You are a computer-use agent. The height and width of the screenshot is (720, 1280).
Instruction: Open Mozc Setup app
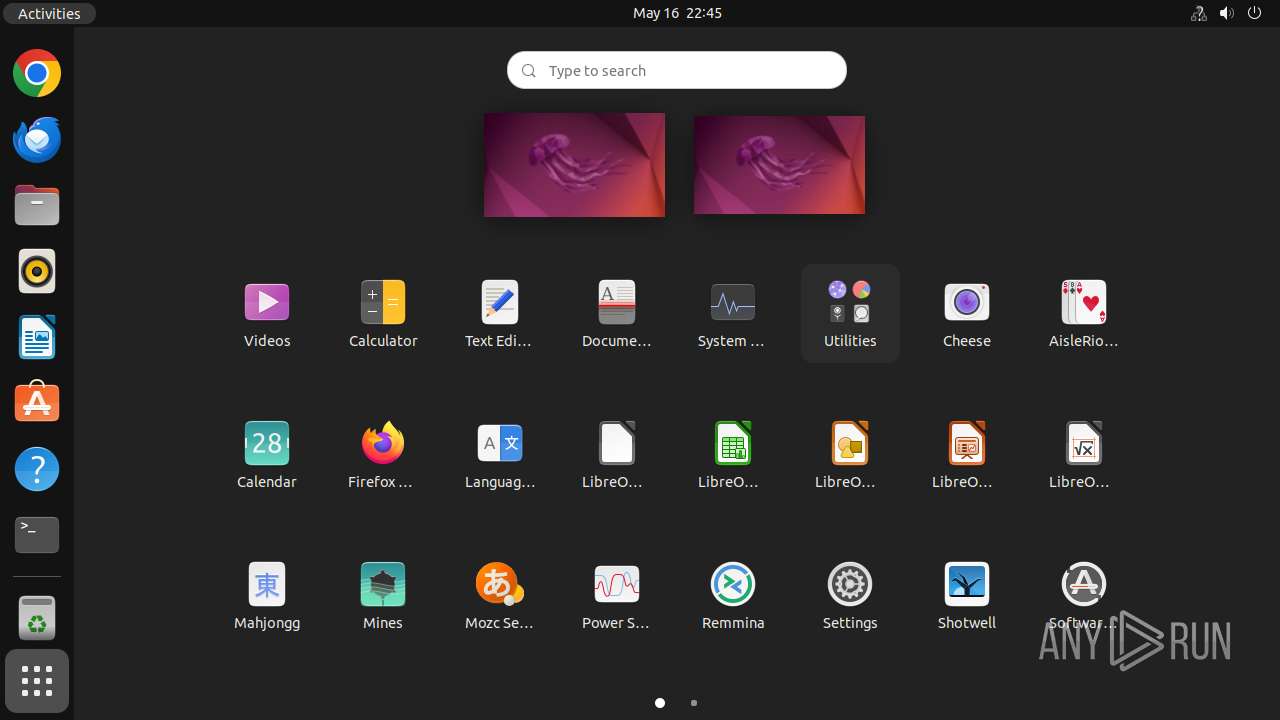click(x=500, y=595)
